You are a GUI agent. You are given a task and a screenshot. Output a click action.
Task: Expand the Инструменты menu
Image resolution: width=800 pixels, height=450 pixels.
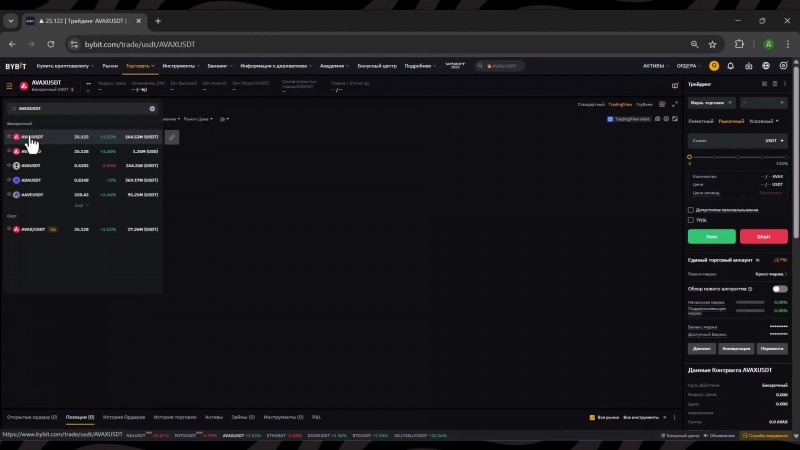181,66
